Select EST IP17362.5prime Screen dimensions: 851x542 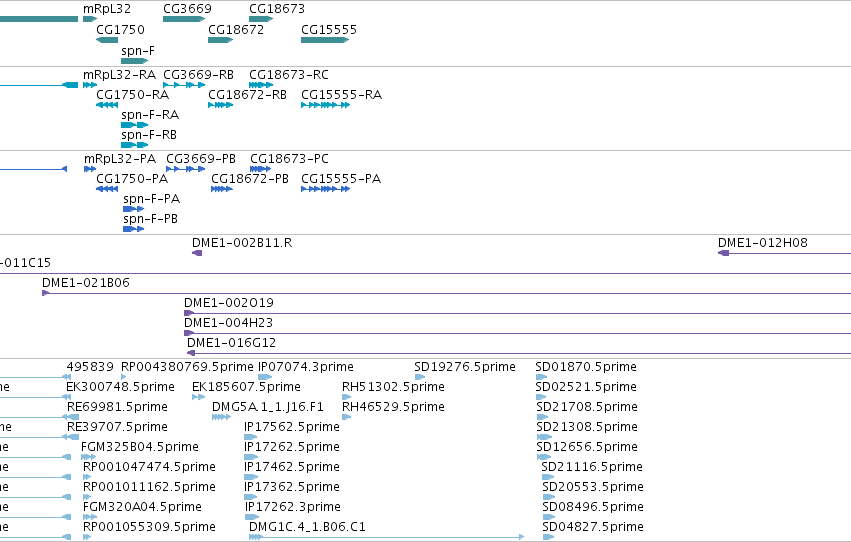(x=292, y=487)
